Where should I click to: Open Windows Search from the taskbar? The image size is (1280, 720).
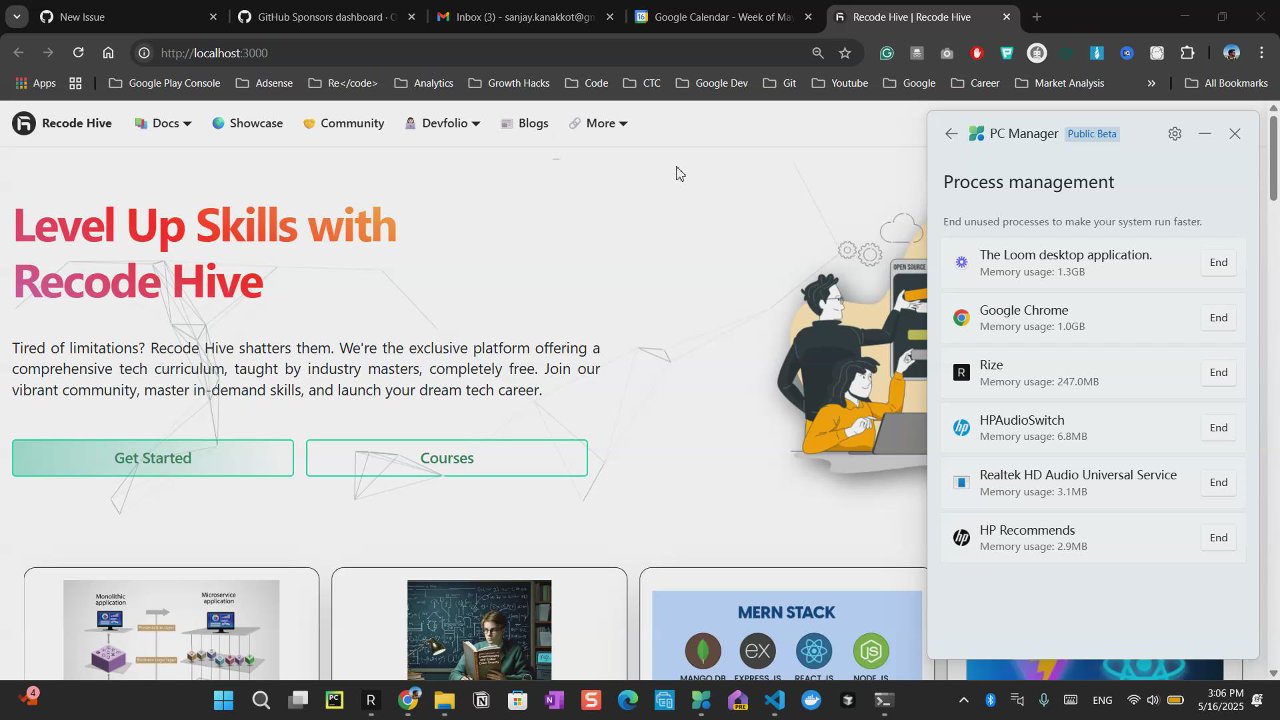(x=261, y=700)
